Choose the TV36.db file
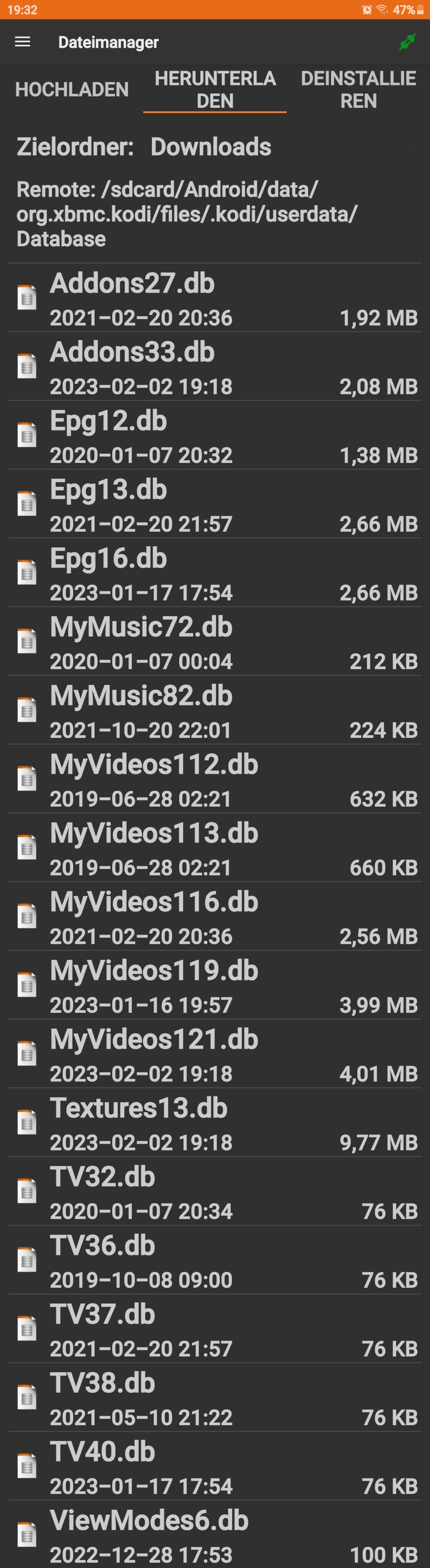 pos(215,1260)
